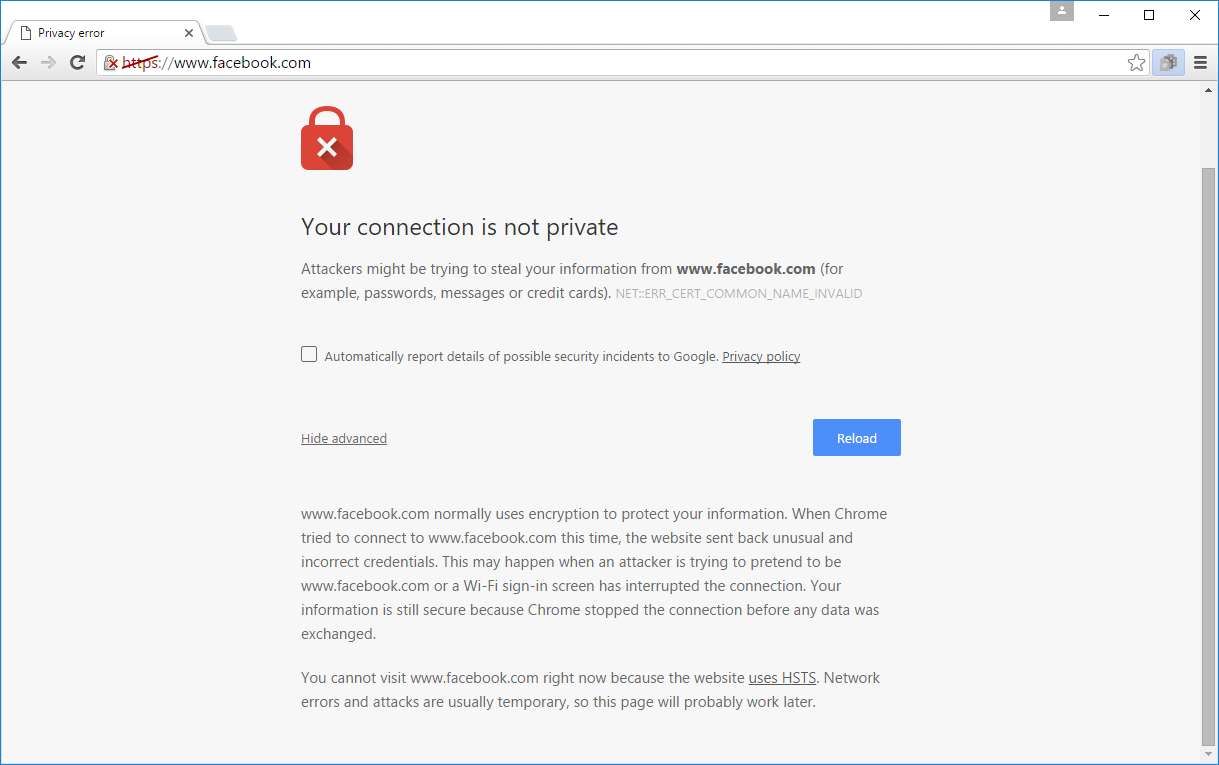Close the Privacy error tab
This screenshot has height=765, width=1219.
tap(189, 33)
